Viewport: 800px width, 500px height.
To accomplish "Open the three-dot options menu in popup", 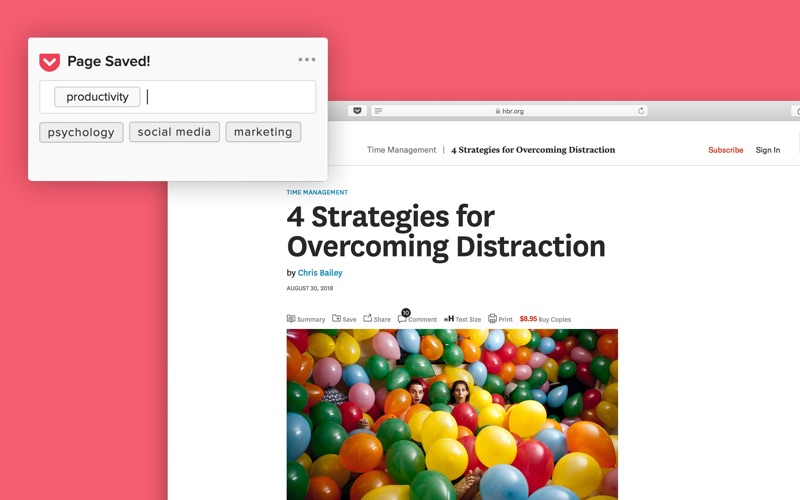I will 307,60.
